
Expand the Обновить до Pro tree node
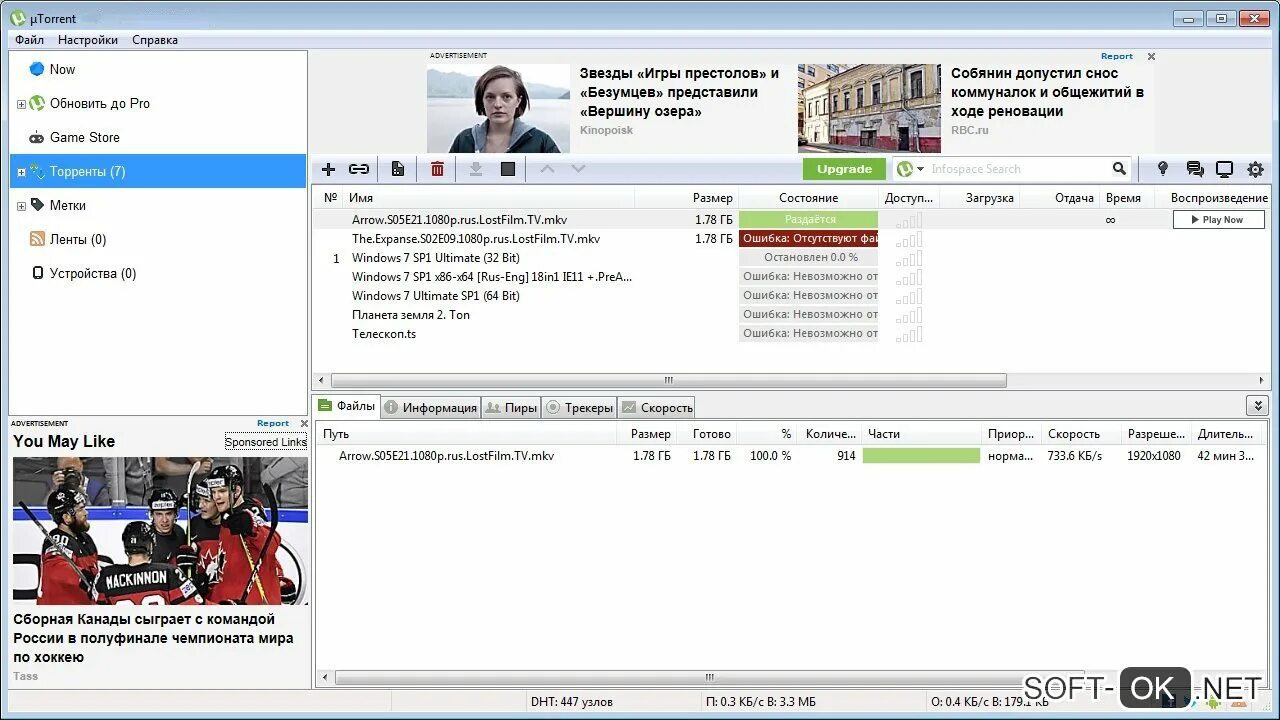tap(21, 104)
